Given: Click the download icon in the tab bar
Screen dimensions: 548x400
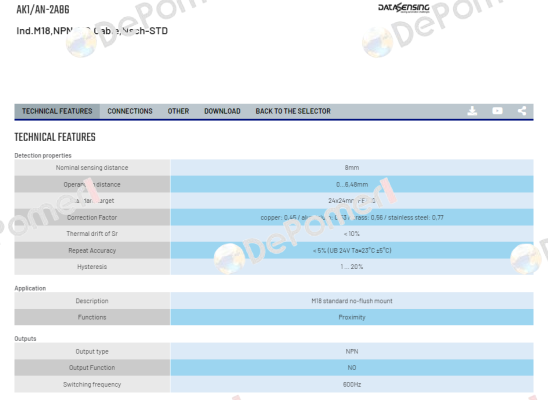Looking at the screenshot, I should coord(472,111).
